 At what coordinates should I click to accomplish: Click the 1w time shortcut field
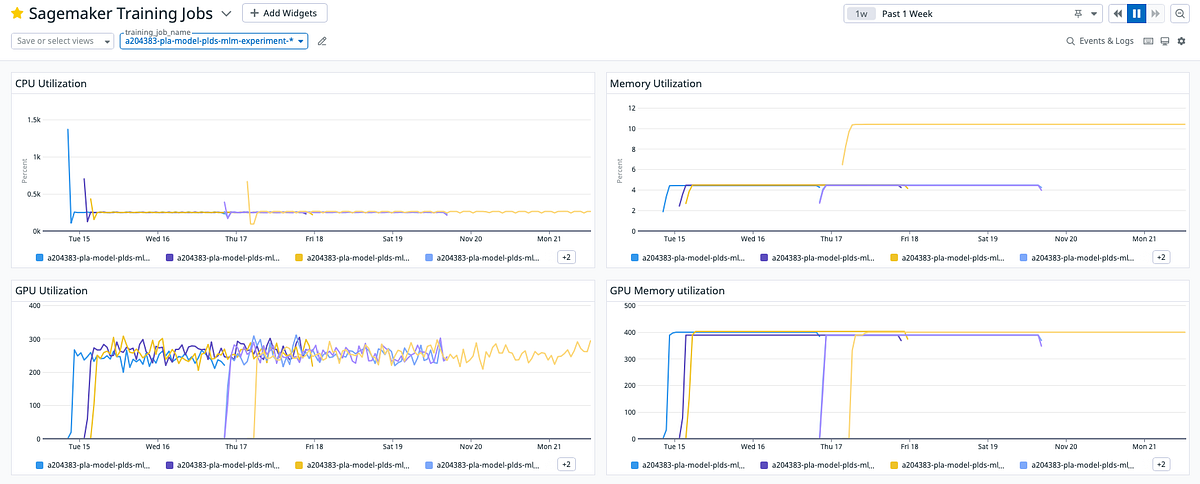[860, 14]
